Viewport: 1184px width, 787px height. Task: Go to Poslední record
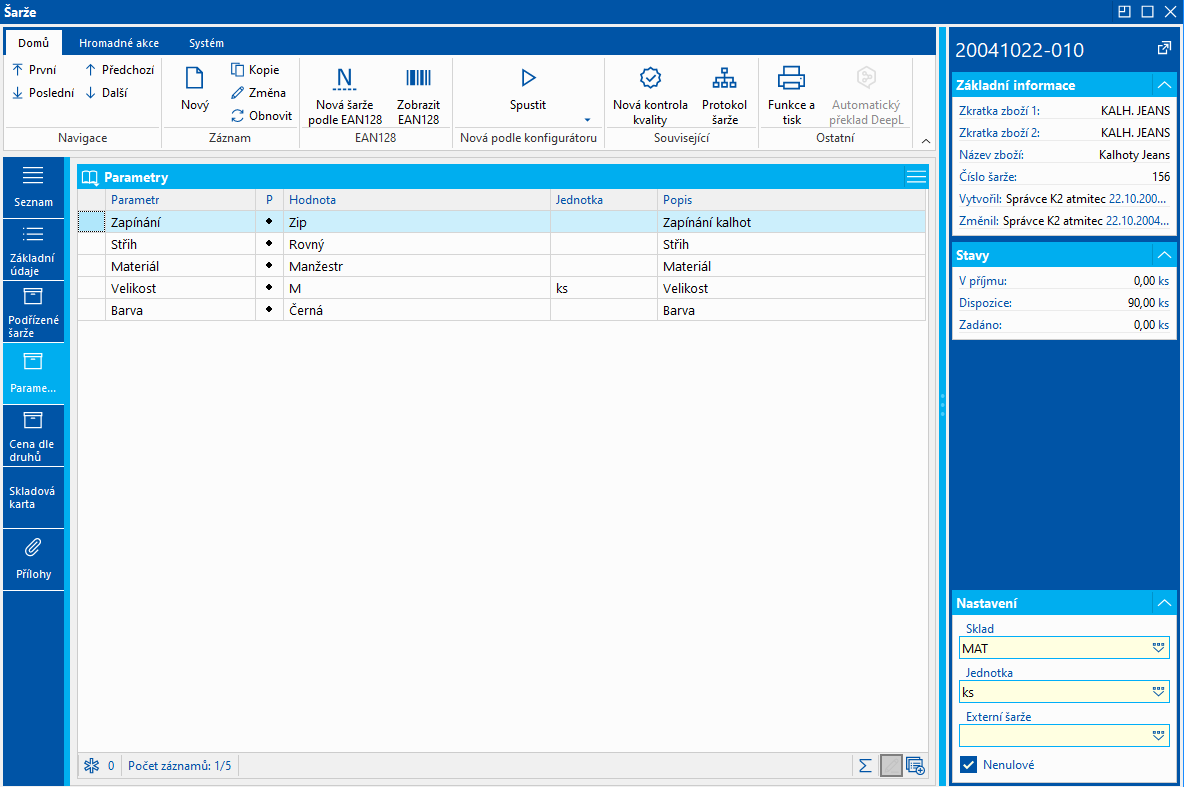point(43,93)
